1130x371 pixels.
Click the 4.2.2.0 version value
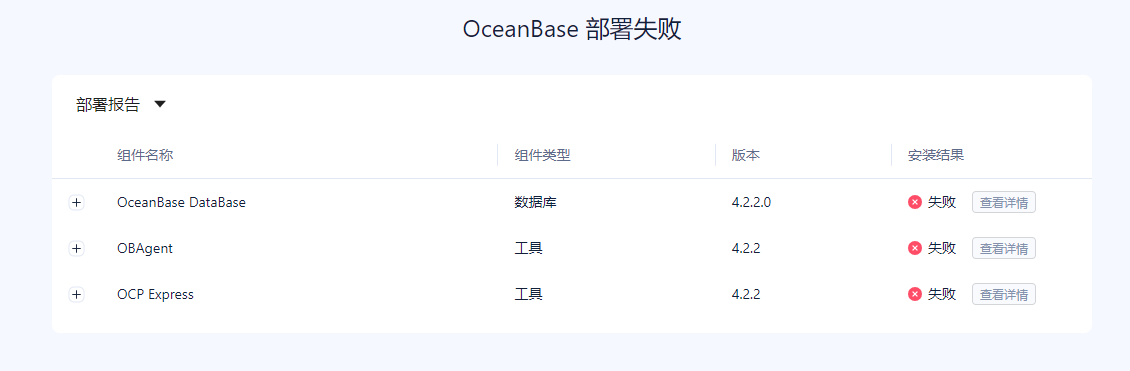click(x=752, y=202)
